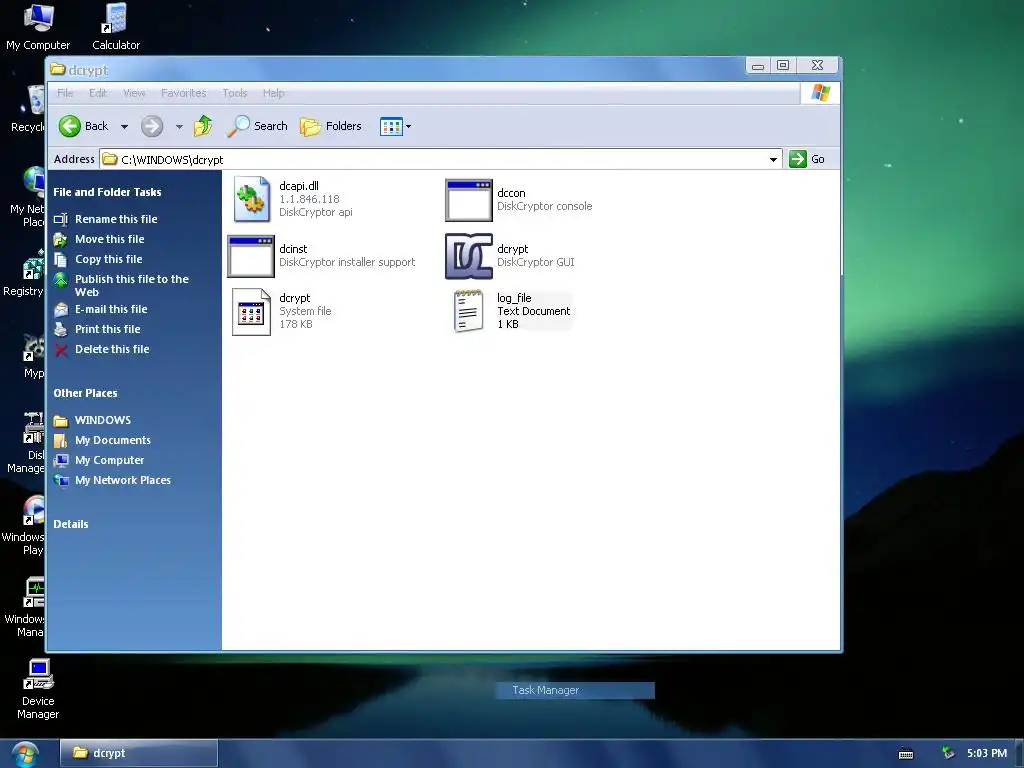Open the File menu
Viewport: 1024px width, 768px height.
click(65, 93)
